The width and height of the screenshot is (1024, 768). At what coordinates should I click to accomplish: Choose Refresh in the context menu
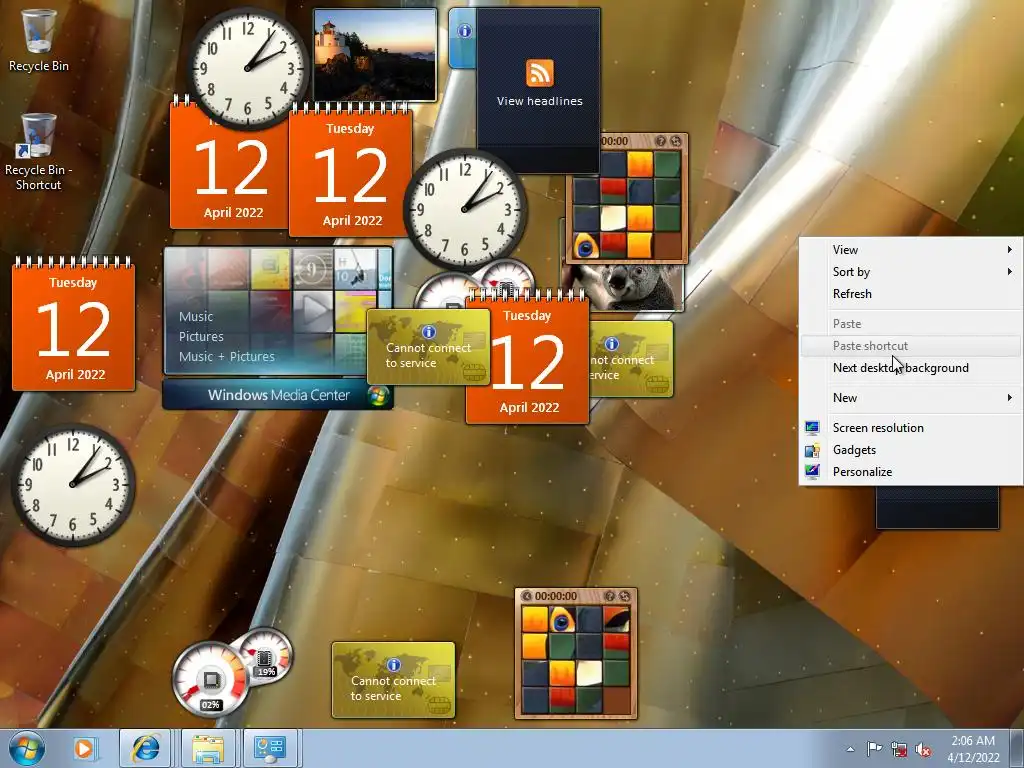point(912,294)
